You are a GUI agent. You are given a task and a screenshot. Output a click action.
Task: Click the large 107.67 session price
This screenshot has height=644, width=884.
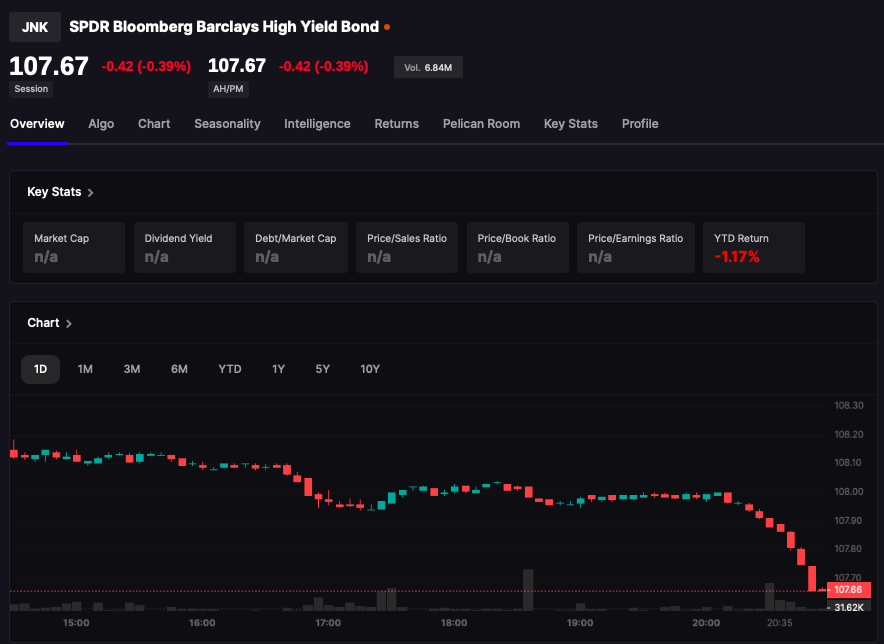coord(49,67)
